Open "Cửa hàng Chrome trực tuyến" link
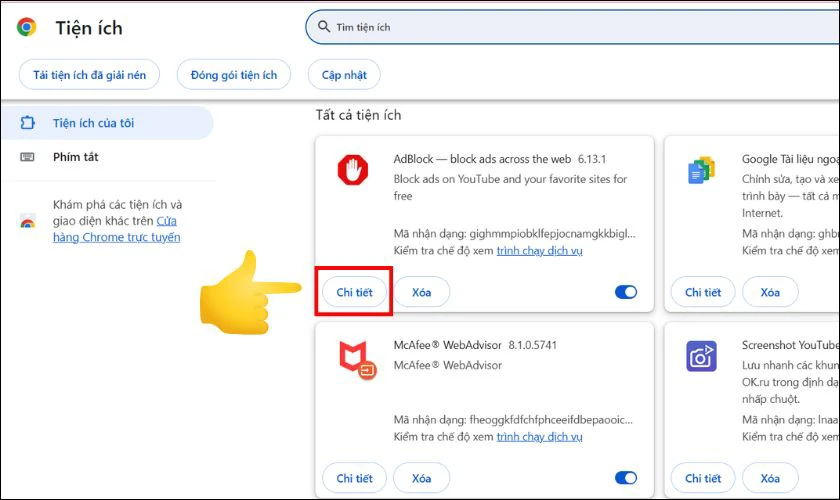The image size is (840, 500). 117,229
